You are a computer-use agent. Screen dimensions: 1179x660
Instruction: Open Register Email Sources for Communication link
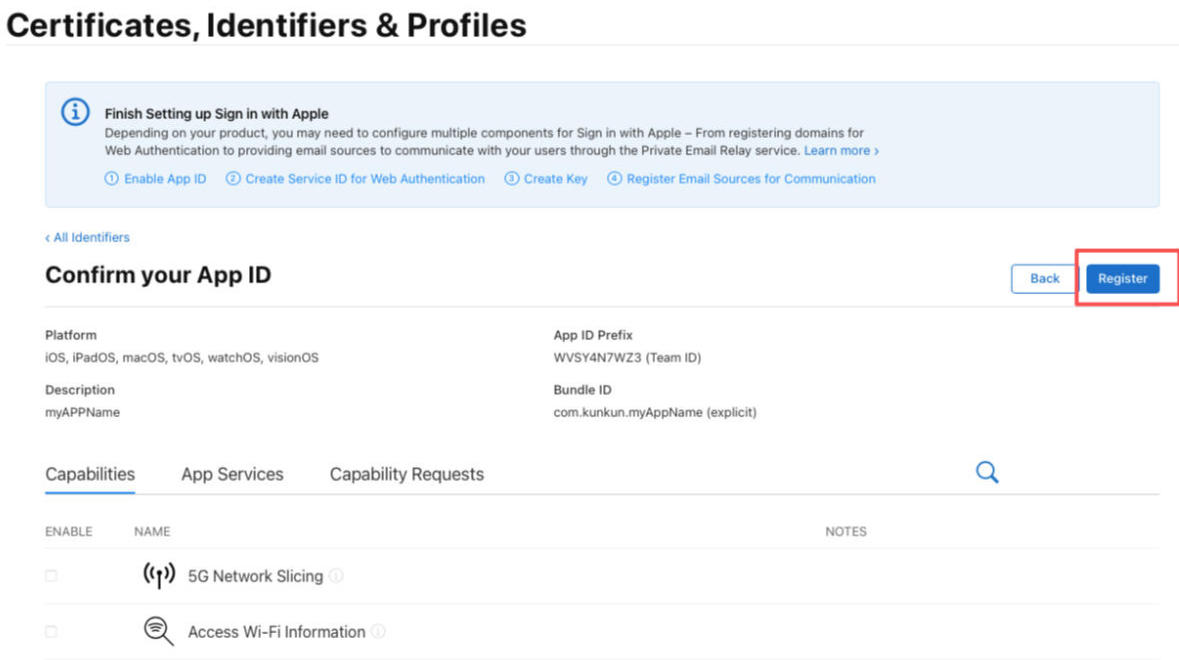(741, 179)
